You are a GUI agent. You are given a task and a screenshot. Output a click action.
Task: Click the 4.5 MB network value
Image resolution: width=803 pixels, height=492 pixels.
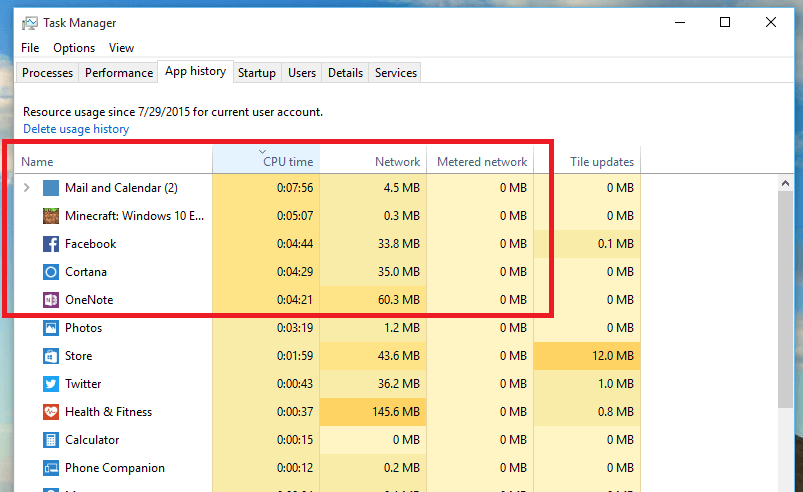point(402,188)
